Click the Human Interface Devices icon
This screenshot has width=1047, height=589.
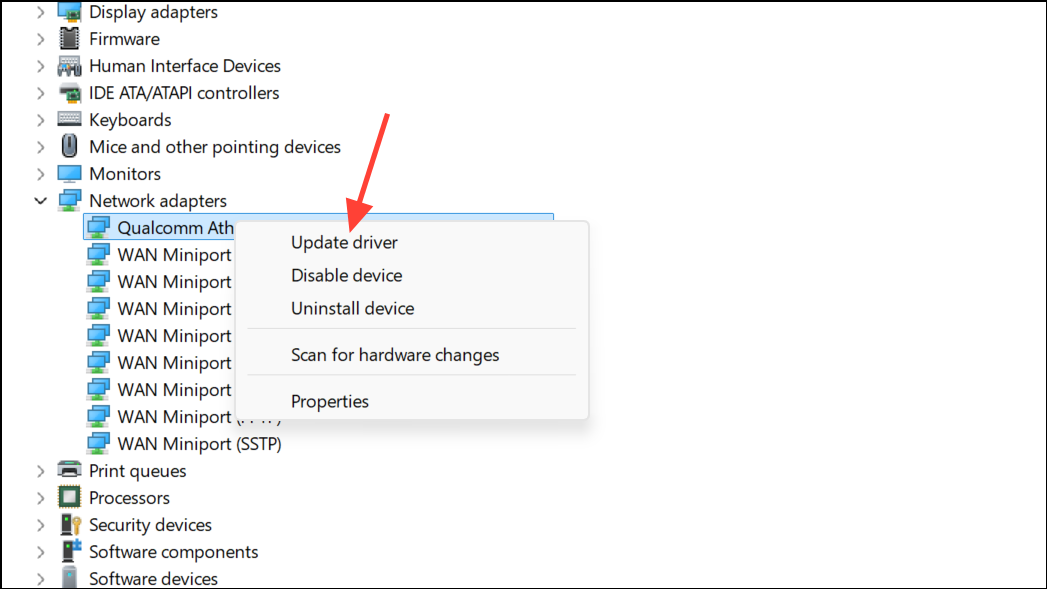click(x=69, y=66)
